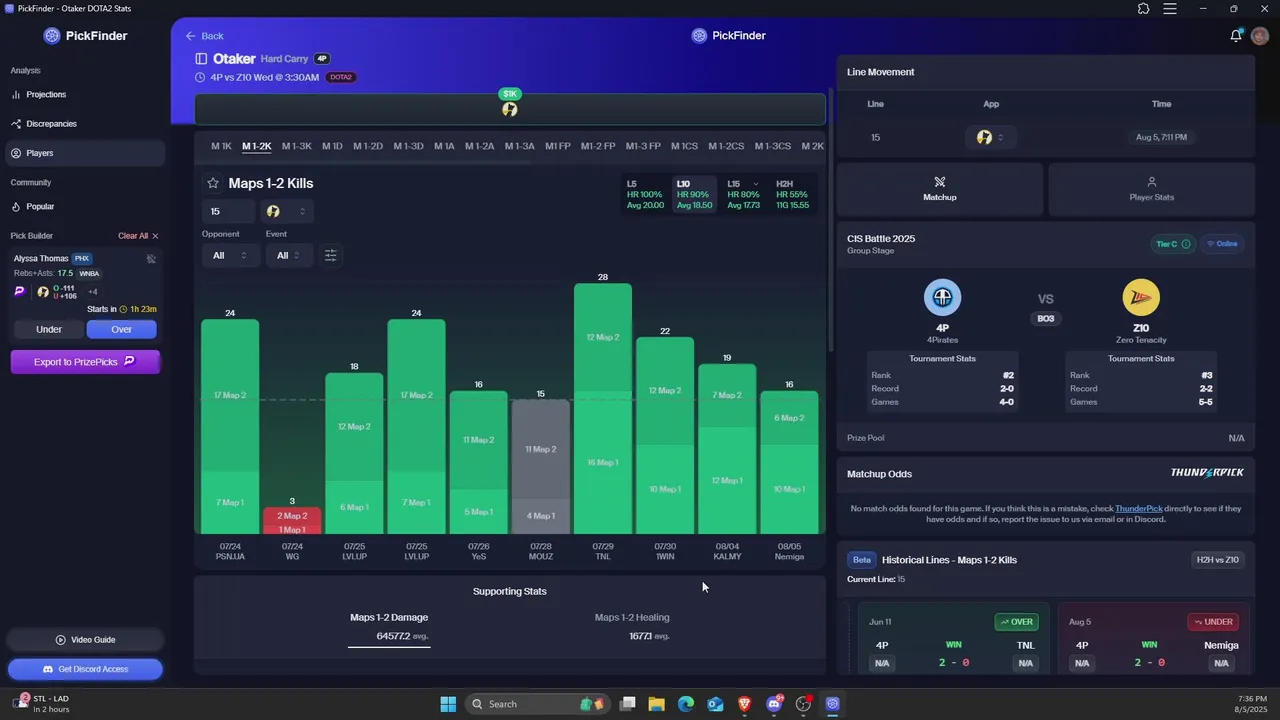Click Get Discord Access button
This screenshot has width=1280, height=720.
[85, 669]
